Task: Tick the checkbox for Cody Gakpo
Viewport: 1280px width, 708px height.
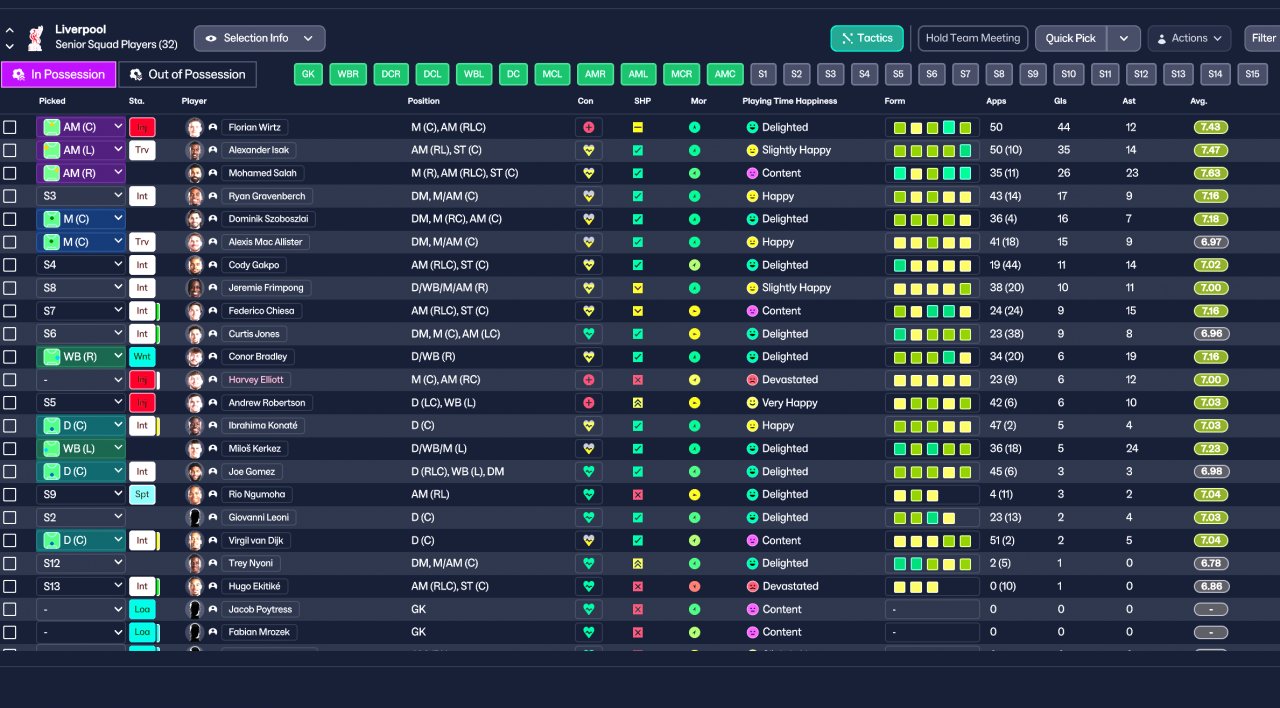Action: coord(10,265)
